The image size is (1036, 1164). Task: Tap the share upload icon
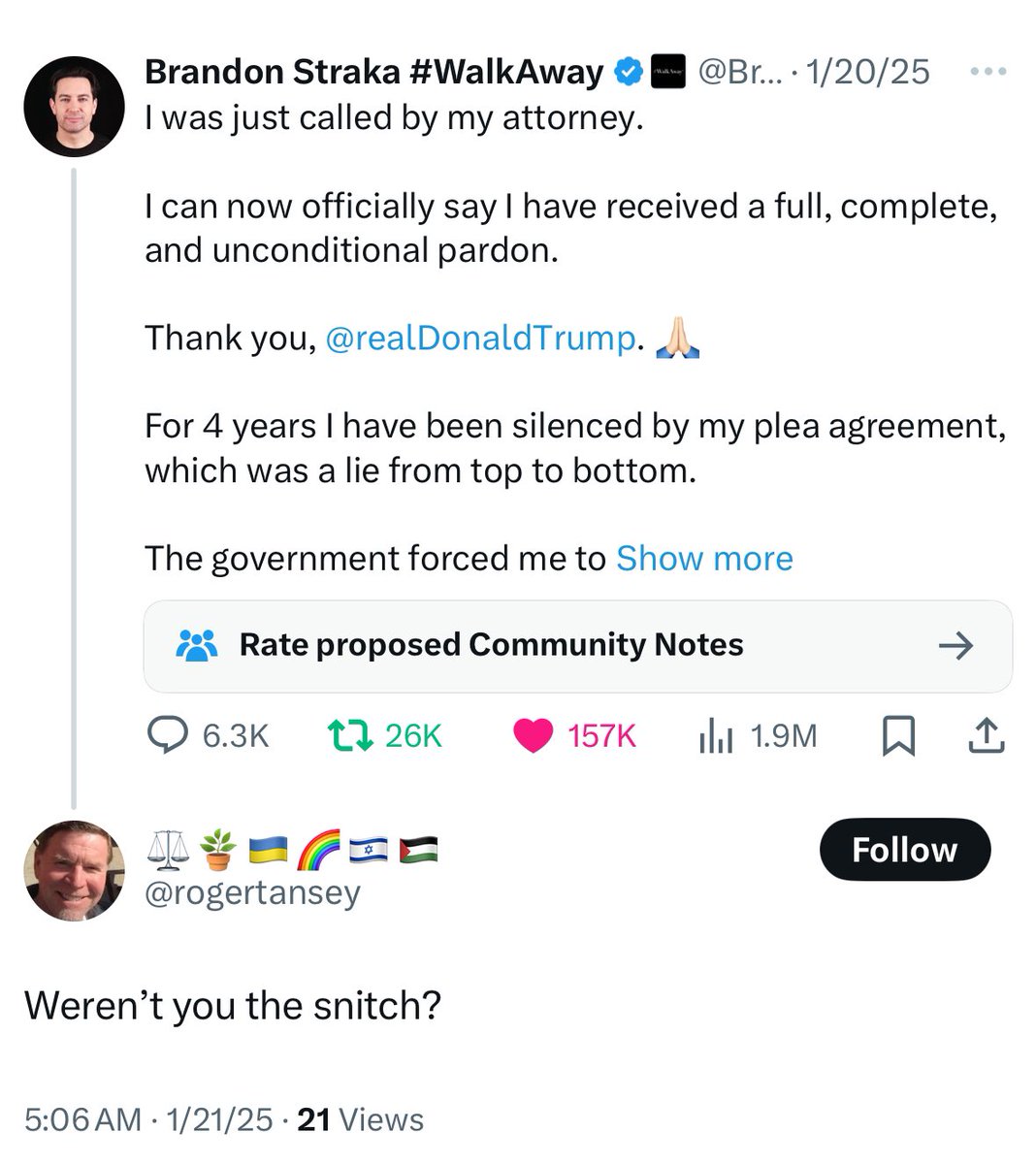pyautogui.click(x=987, y=736)
